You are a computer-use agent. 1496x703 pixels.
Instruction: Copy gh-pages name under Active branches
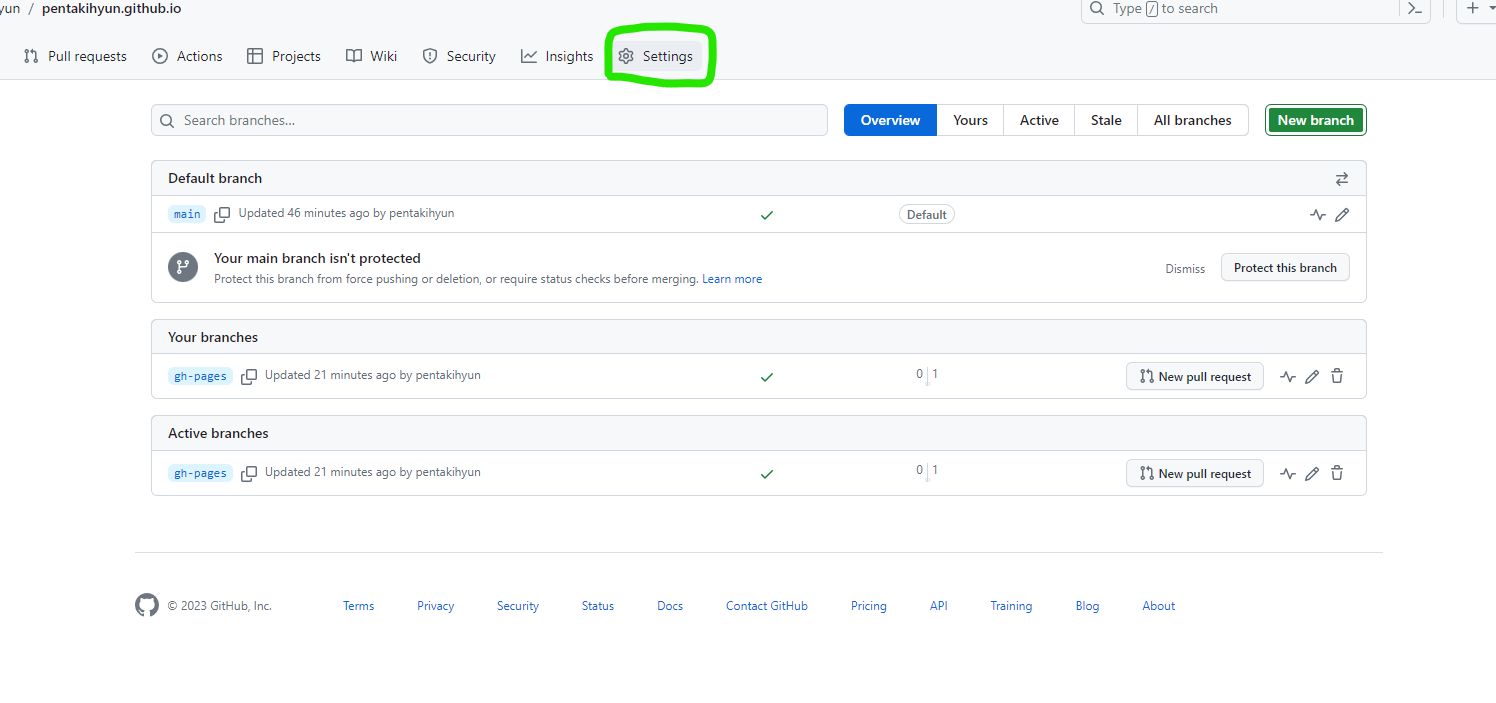click(x=249, y=473)
